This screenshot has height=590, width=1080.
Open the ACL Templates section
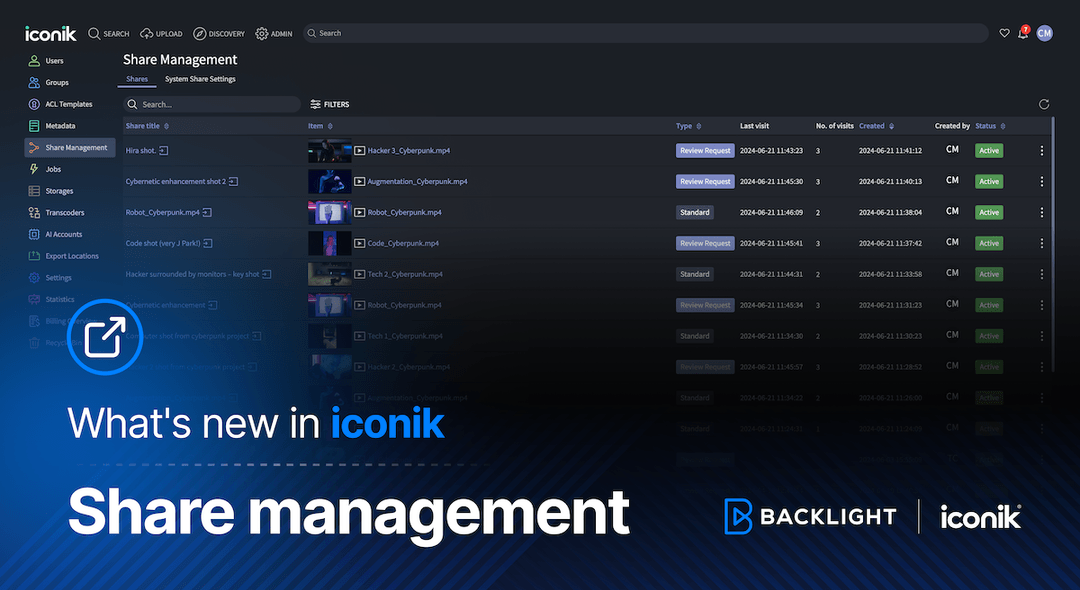tap(32, 103)
